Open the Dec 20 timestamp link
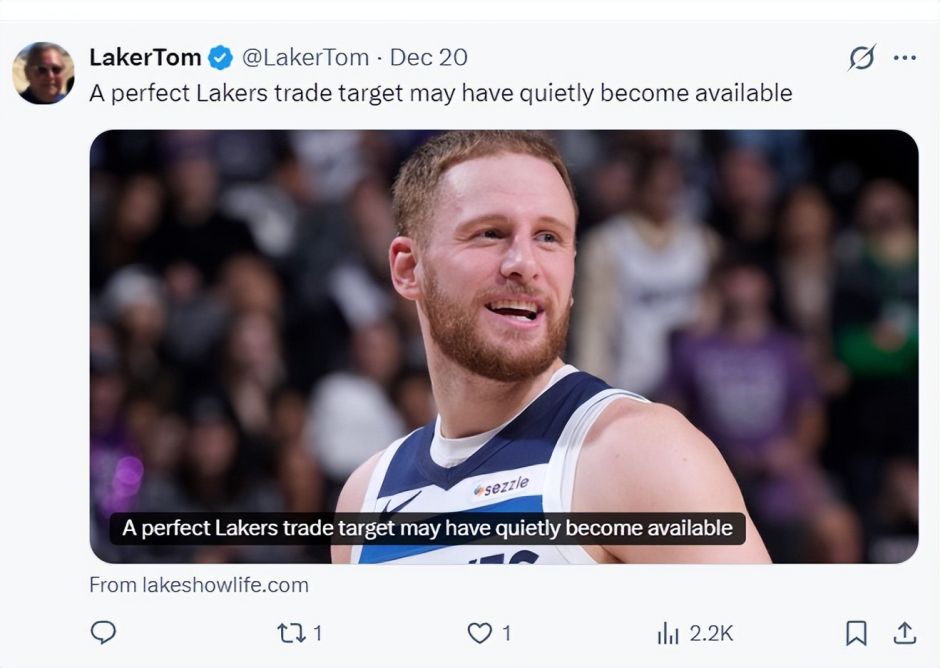940x668 pixels. point(428,57)
